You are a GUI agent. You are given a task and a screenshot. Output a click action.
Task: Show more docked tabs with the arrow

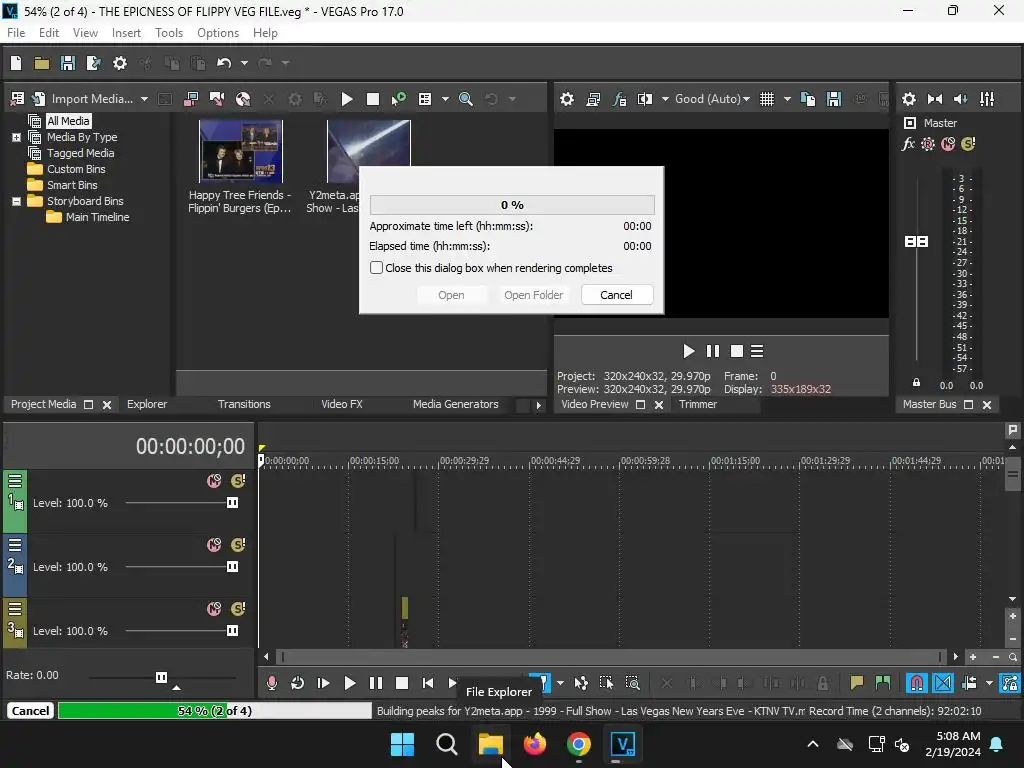[538, 405]
